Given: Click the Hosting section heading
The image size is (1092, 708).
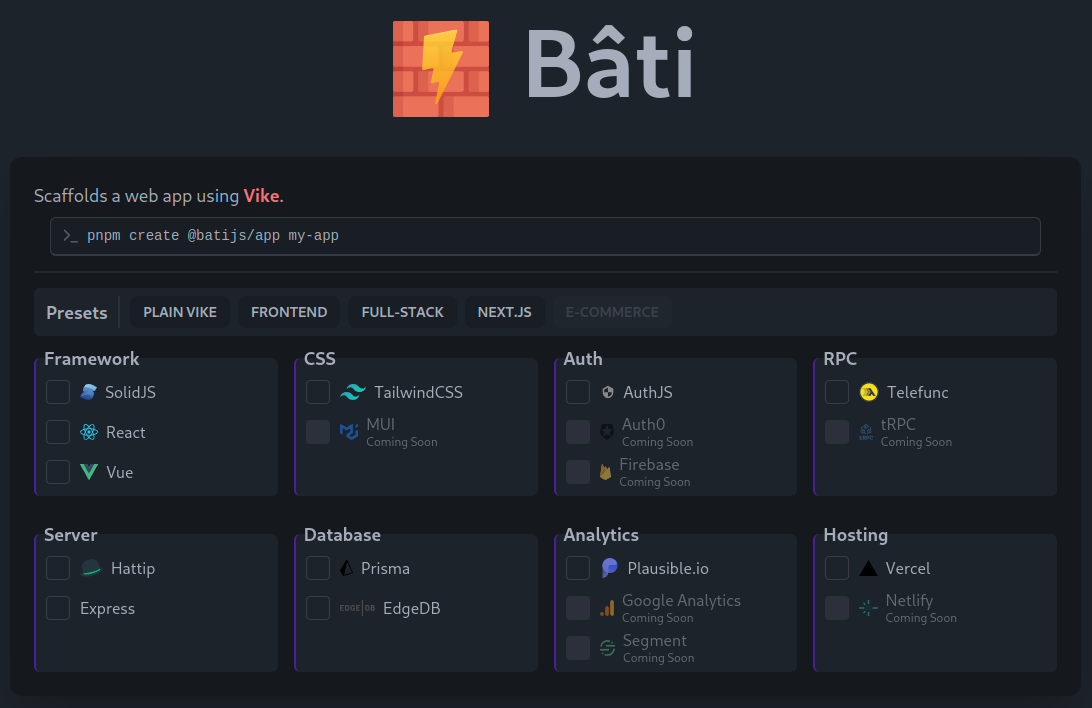Looking at the screenshot, I should pyautogui.click(x=856, y=535).
